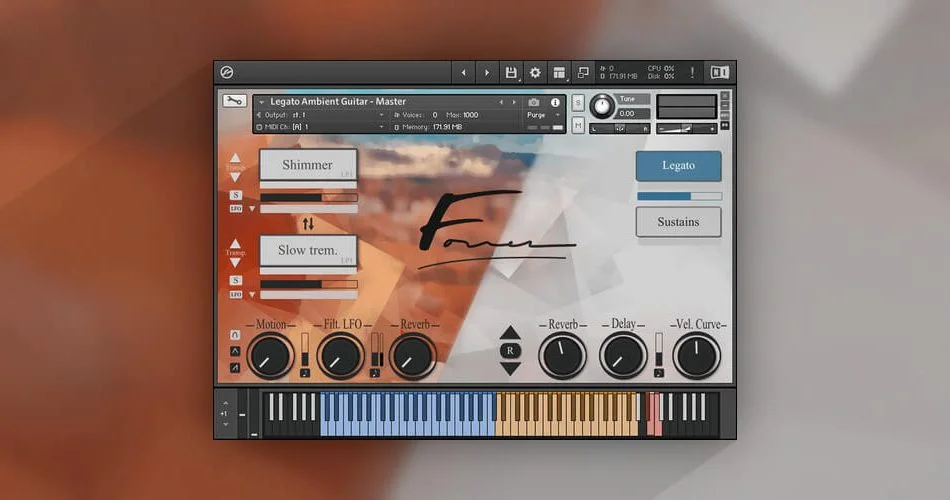Go to next preset using top bar right arrow

pos(487,73)
